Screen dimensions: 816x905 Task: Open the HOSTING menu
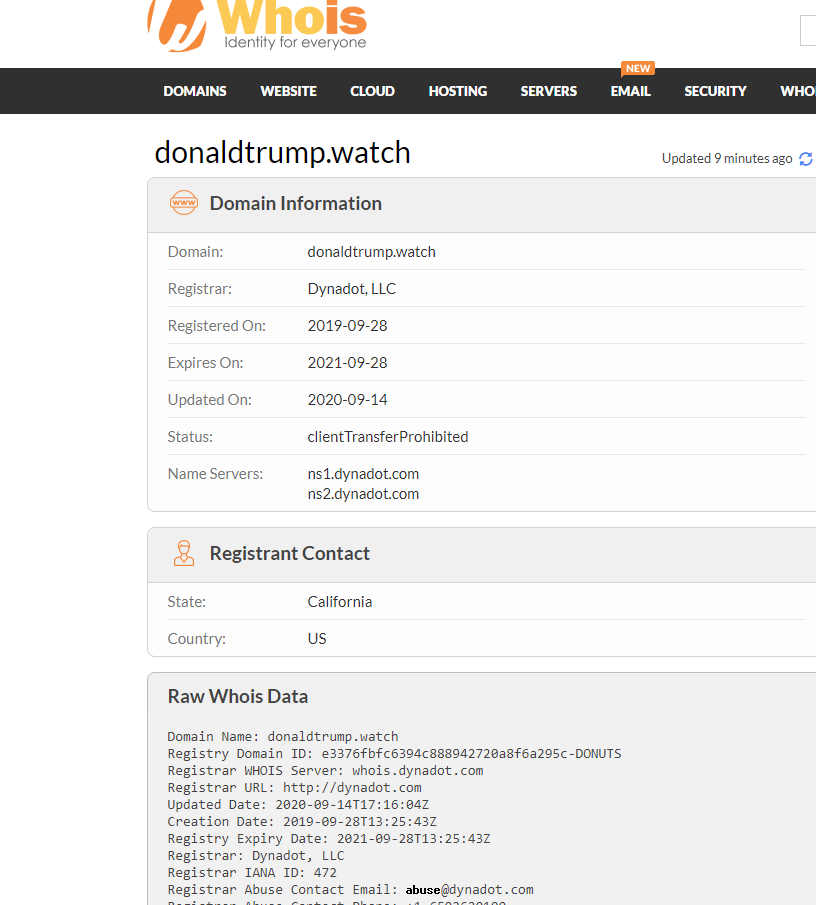[x=458, y=91]
